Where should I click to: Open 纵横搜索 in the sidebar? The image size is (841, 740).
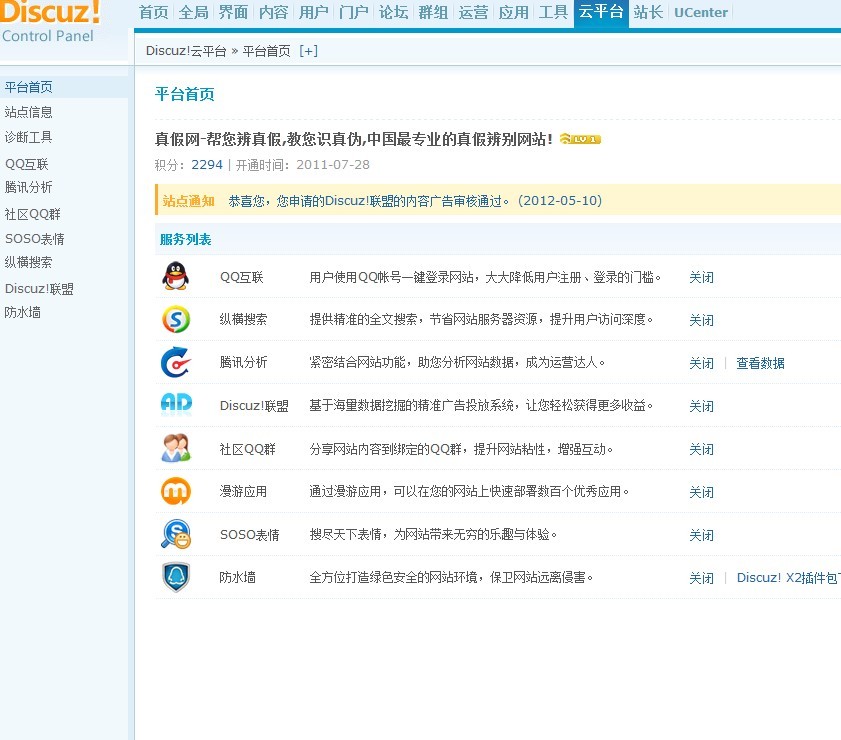click(x=28, y=262)
